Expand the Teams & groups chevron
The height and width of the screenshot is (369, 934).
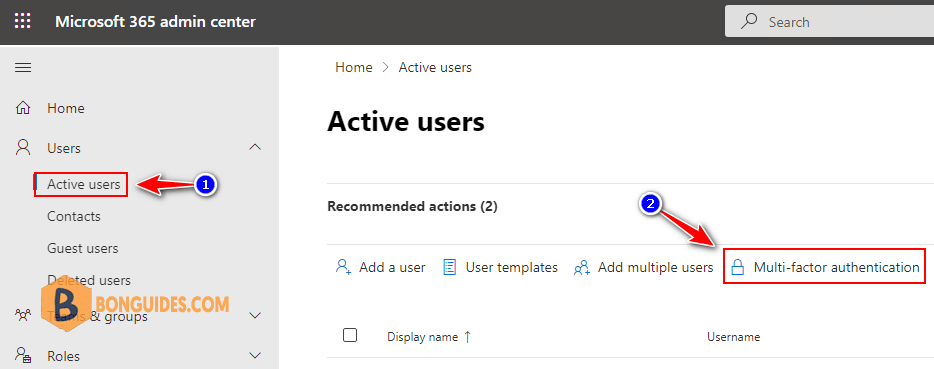tap(255, 316)
